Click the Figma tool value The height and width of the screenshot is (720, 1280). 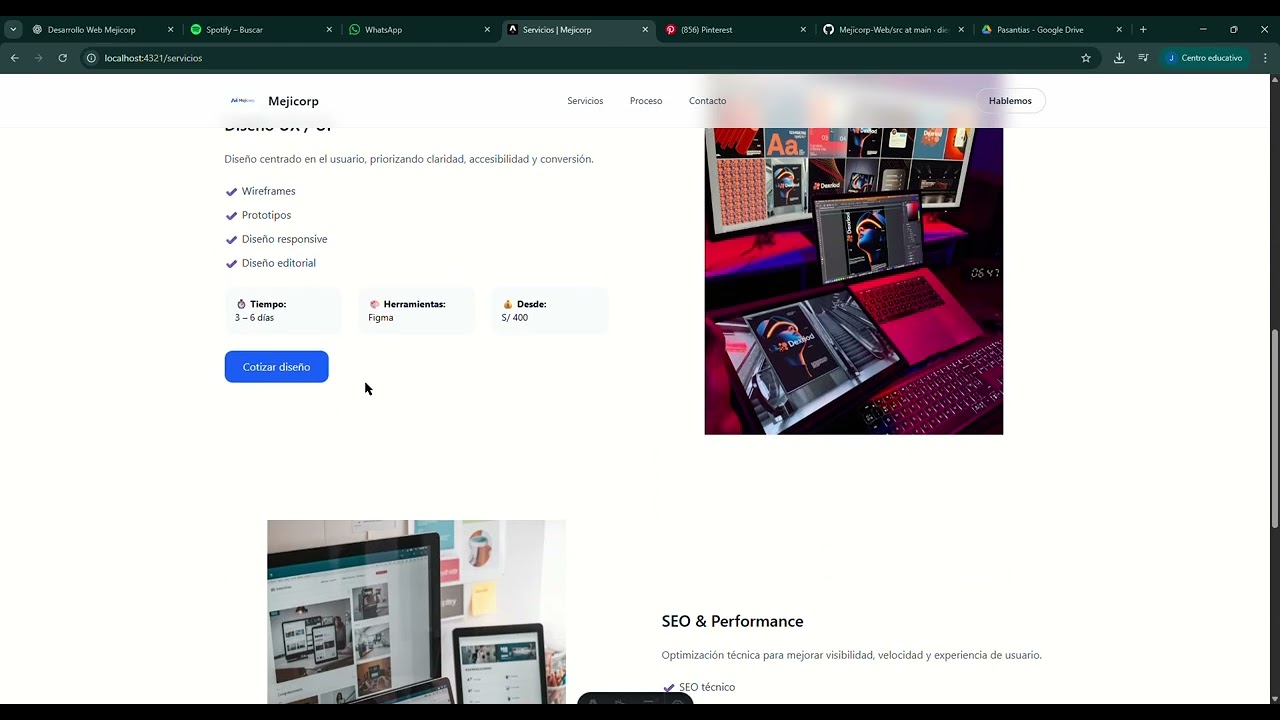tap(380, 318)
